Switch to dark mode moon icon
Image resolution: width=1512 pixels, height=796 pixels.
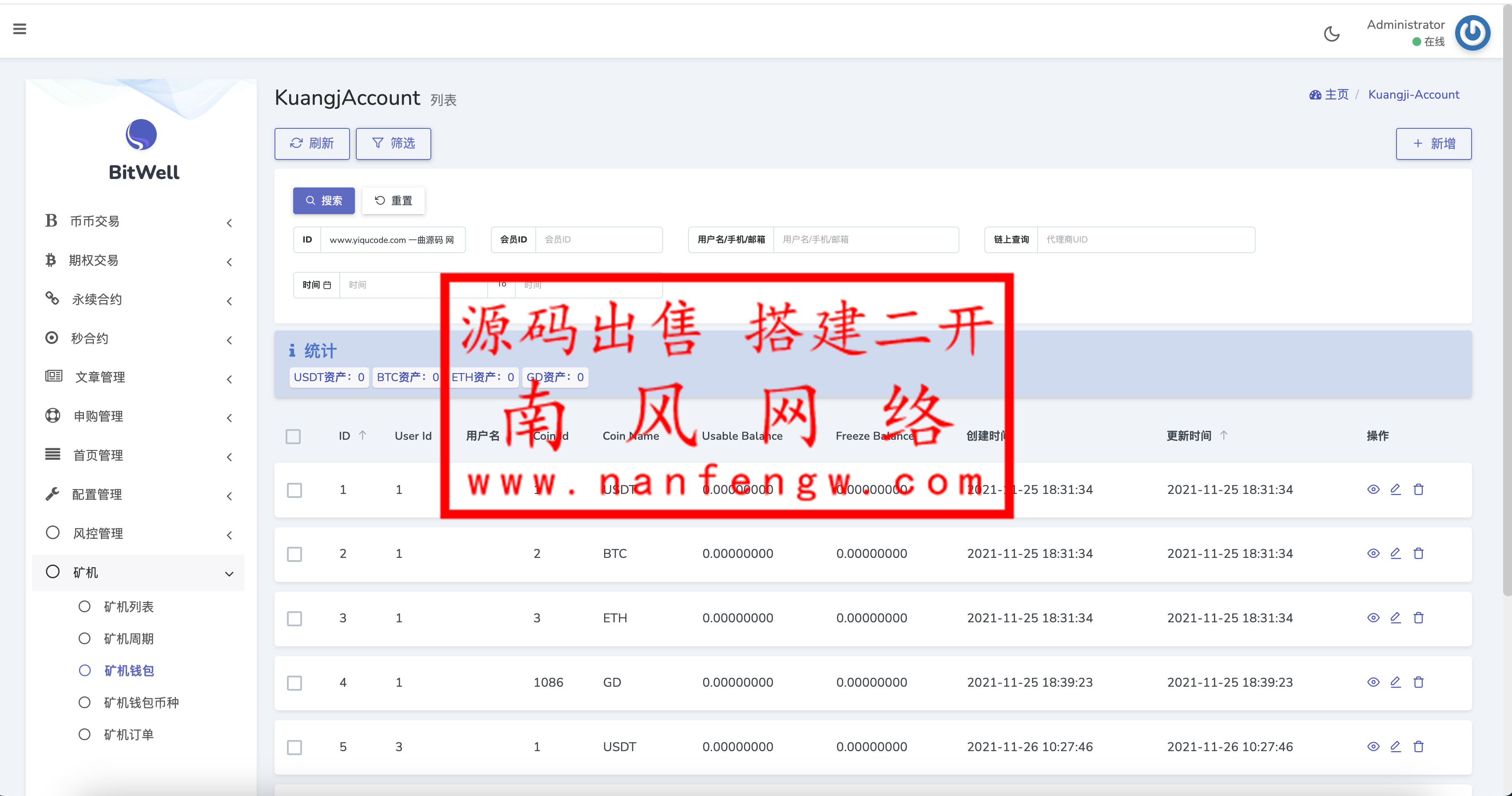[x=1331, y=34]
